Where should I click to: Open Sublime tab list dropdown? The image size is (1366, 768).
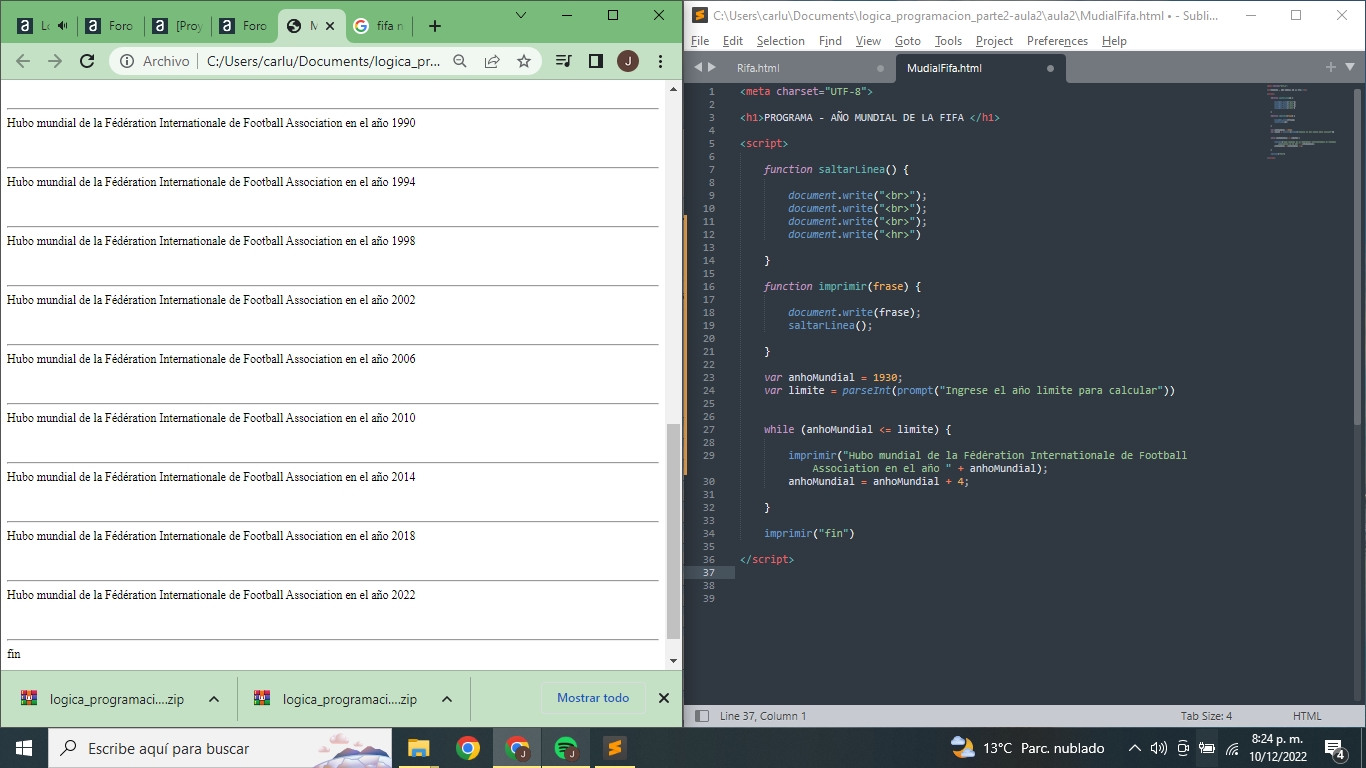(x=1349, y=67)
